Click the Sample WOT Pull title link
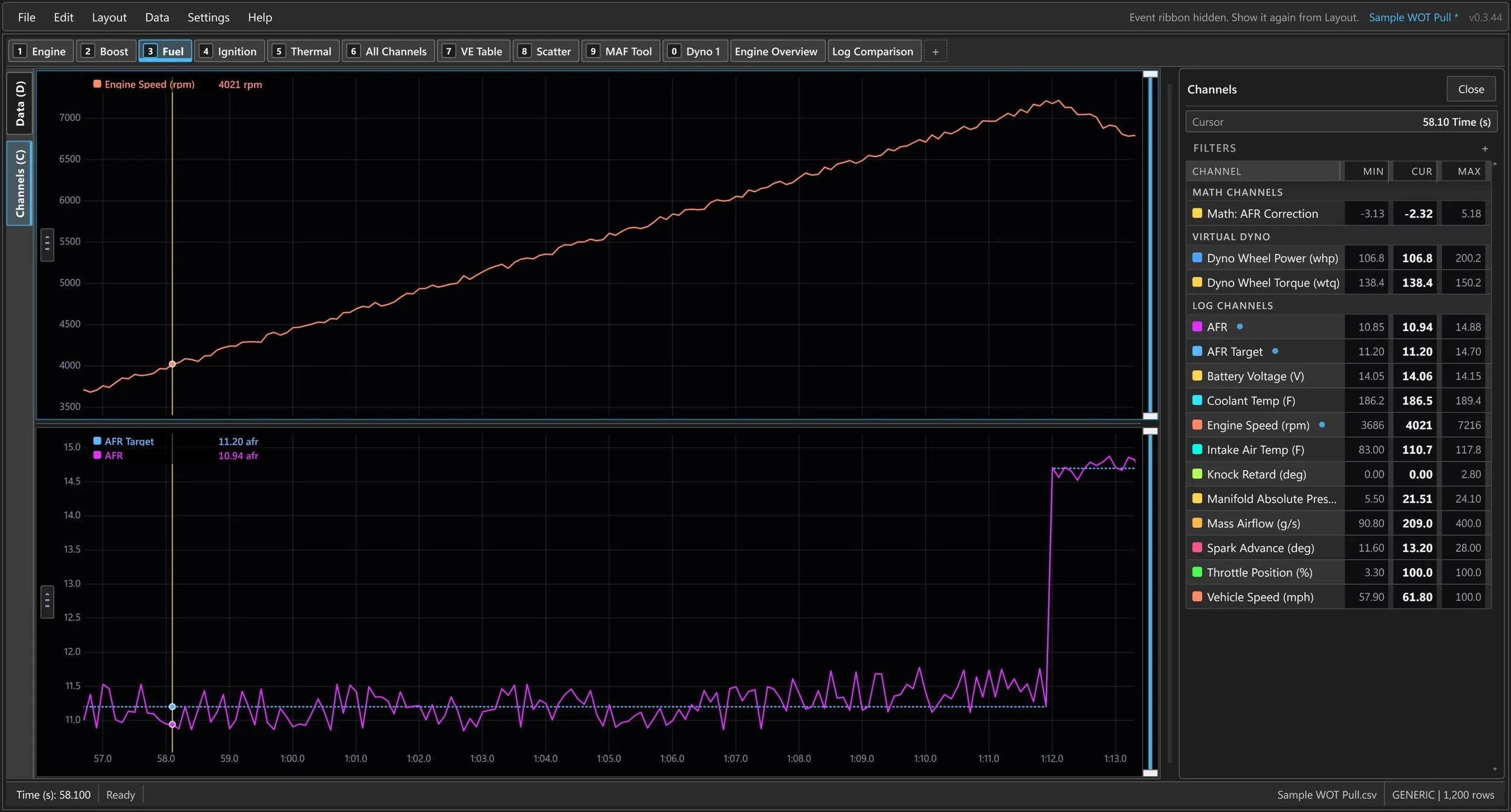Image resolution: width=1511 pixels, height=812 pixels. [1413, 18]
